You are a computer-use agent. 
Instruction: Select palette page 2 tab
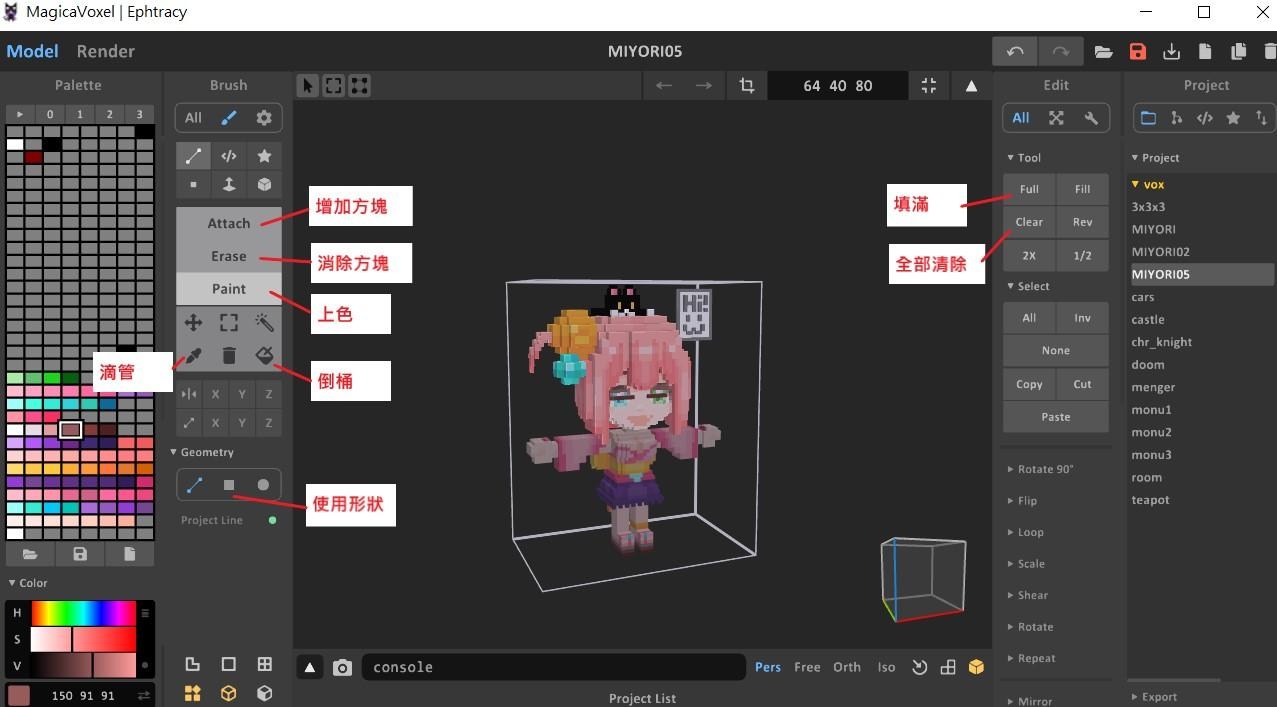click(x=110, y=114)
